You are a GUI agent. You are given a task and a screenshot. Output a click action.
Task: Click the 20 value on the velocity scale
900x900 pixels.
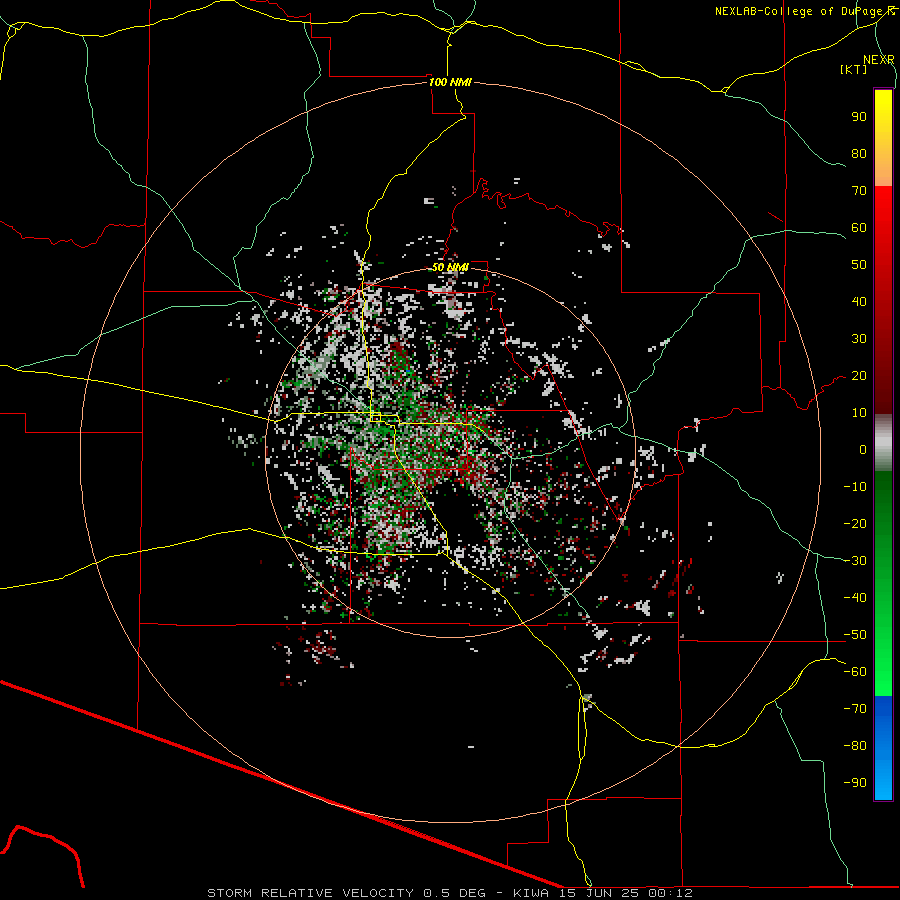tap(859, 376)
